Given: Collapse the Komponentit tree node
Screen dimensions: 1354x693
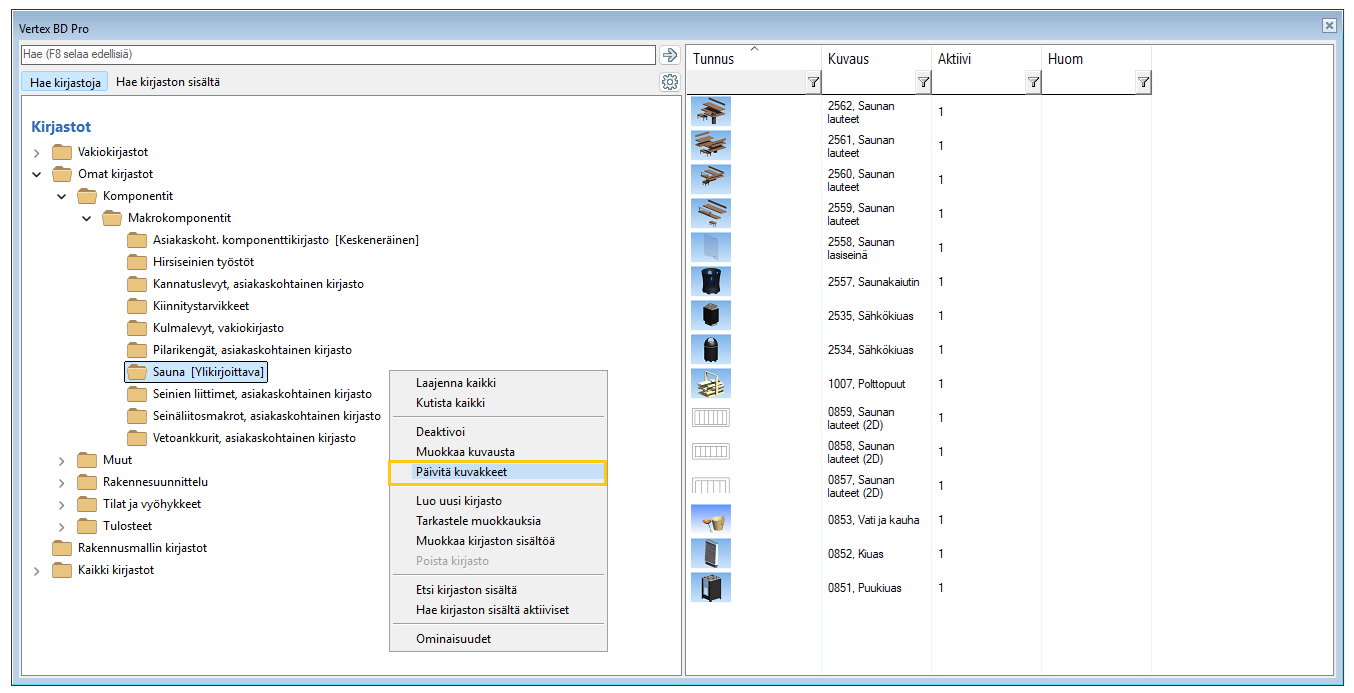Looking at the screenshot, I should (62, 197).
